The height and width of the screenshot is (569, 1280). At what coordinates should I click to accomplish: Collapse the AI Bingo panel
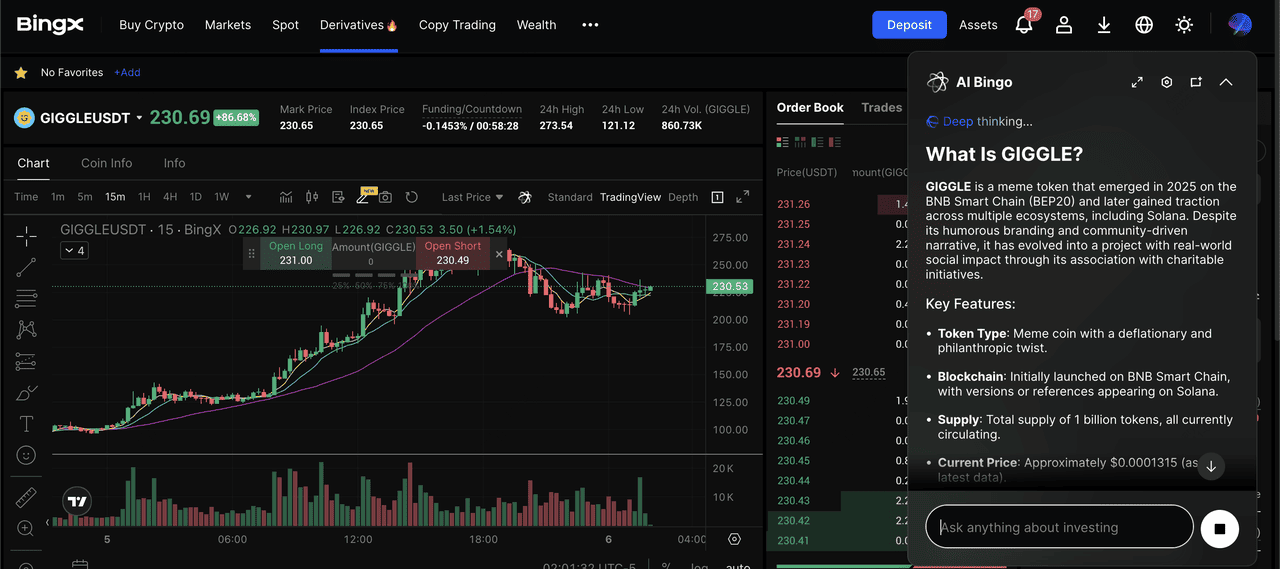pyautogui.click(x=1226, y=82)
